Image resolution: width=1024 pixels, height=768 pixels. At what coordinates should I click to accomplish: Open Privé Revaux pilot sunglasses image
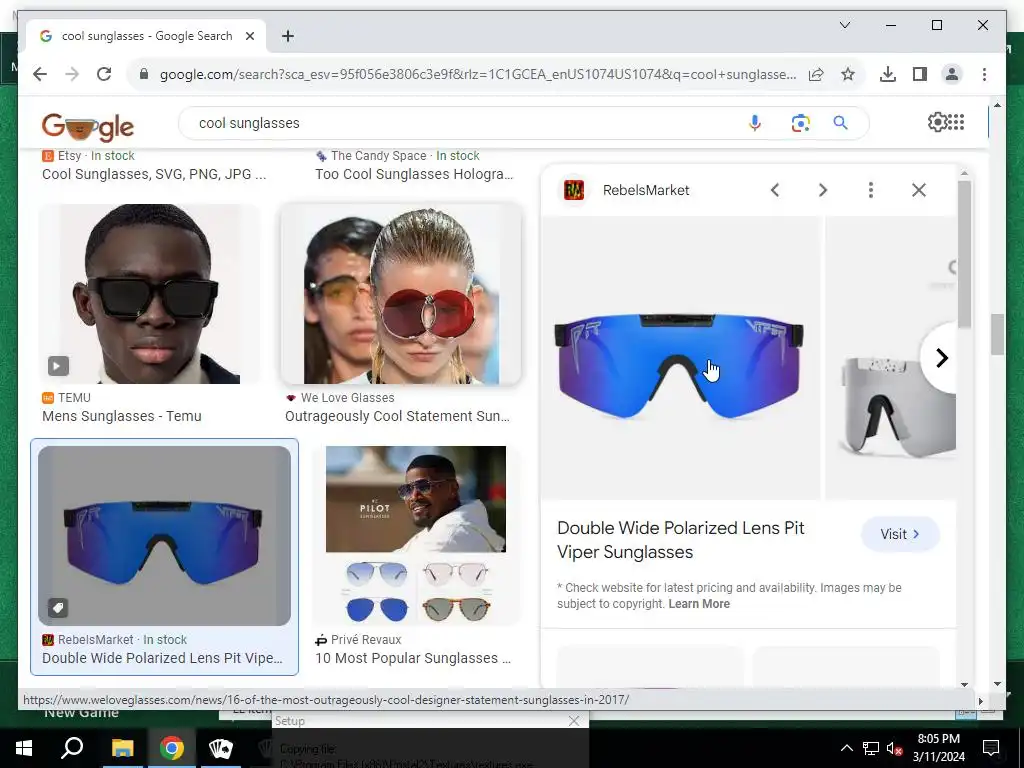coord(416,536)
